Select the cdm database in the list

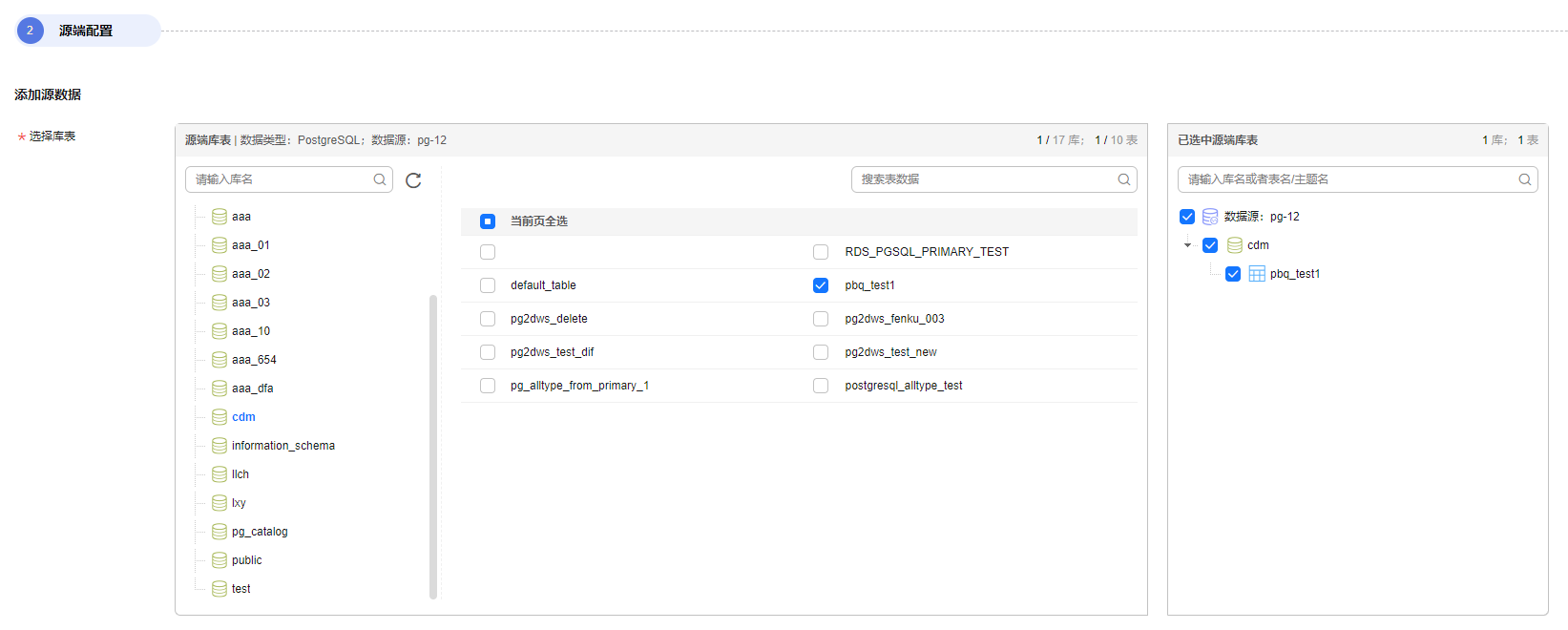click(x=243, y=417)
